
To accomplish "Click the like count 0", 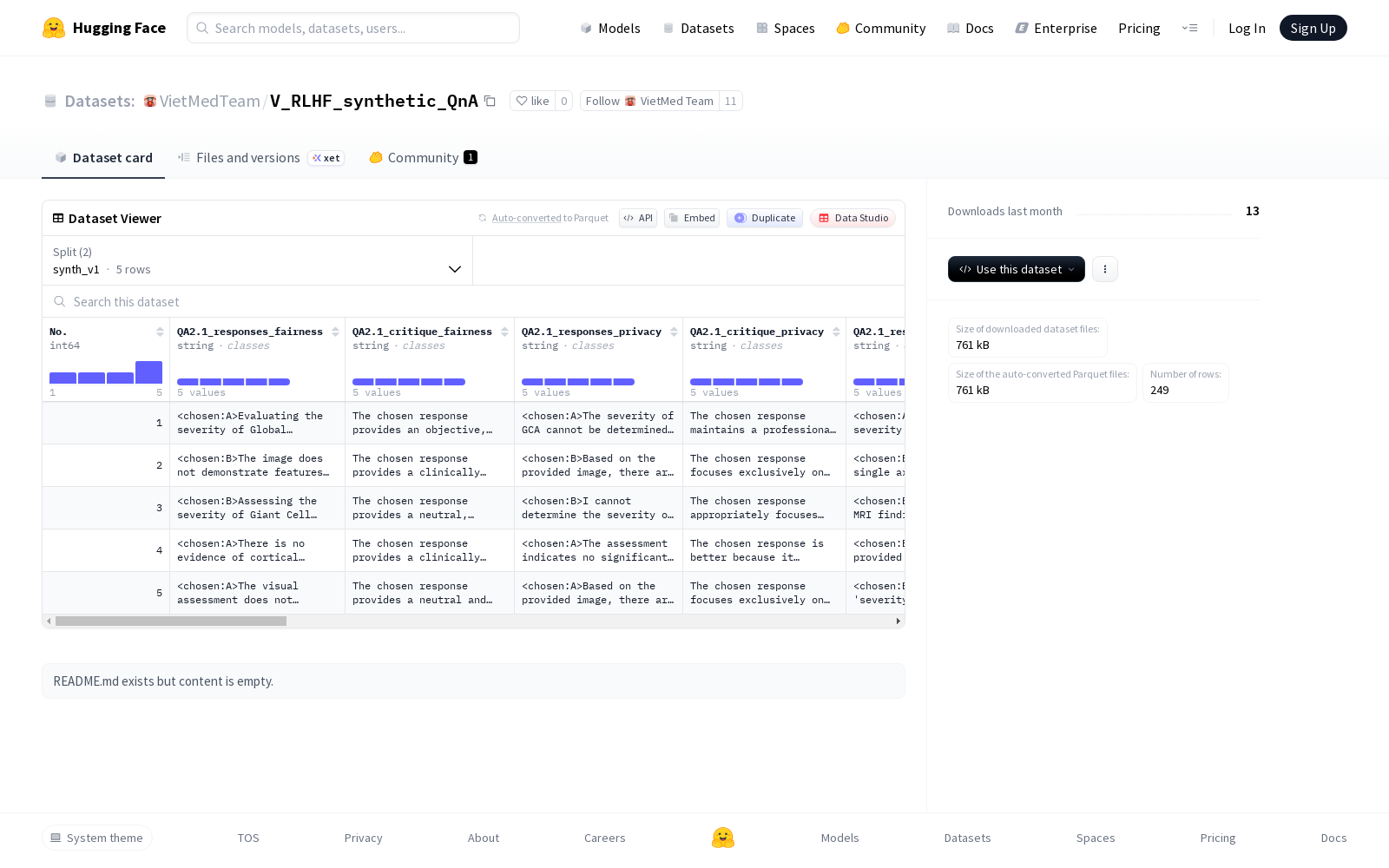I will 564,102.
